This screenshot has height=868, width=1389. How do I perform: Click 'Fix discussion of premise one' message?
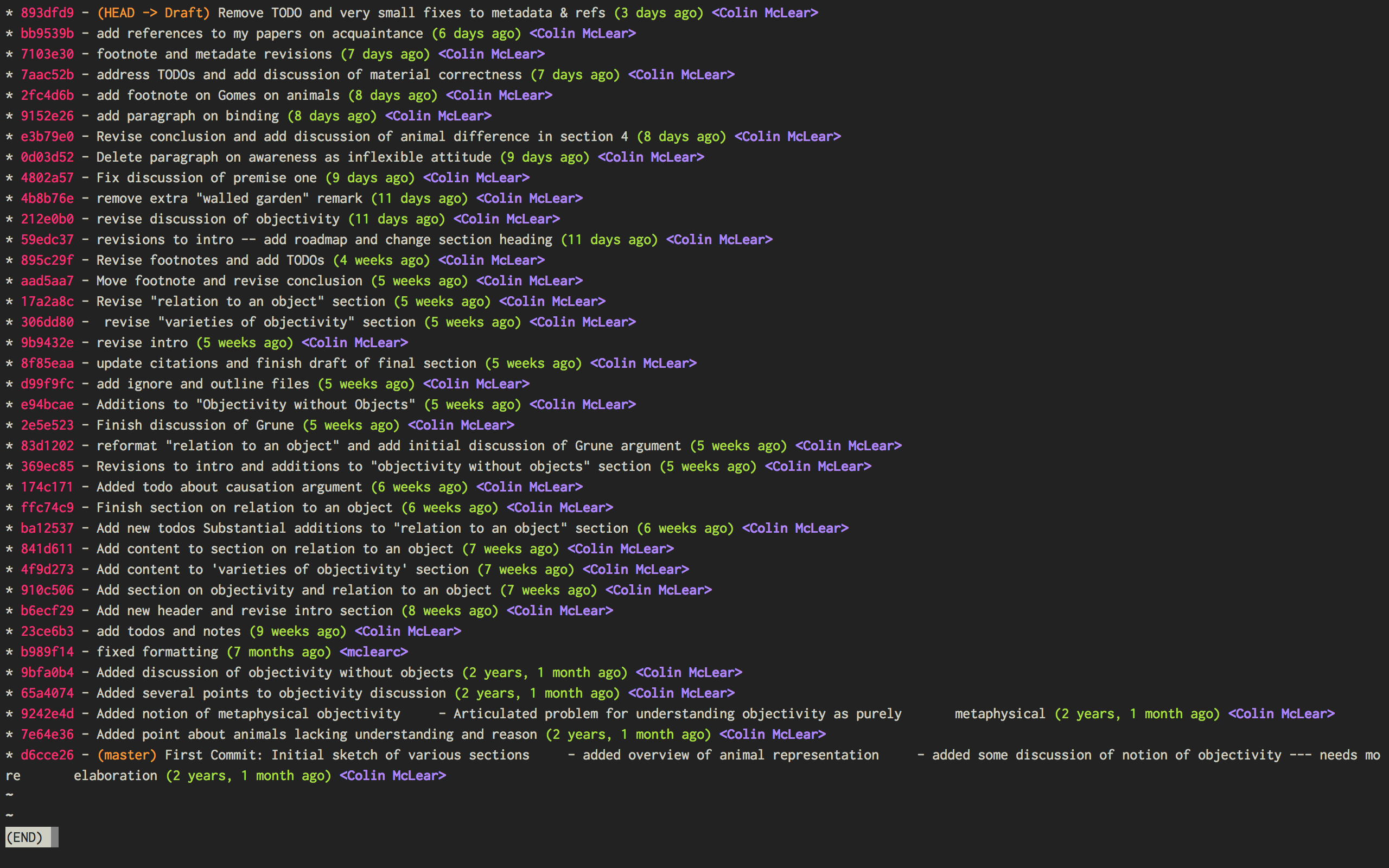(x=207, y=178)
